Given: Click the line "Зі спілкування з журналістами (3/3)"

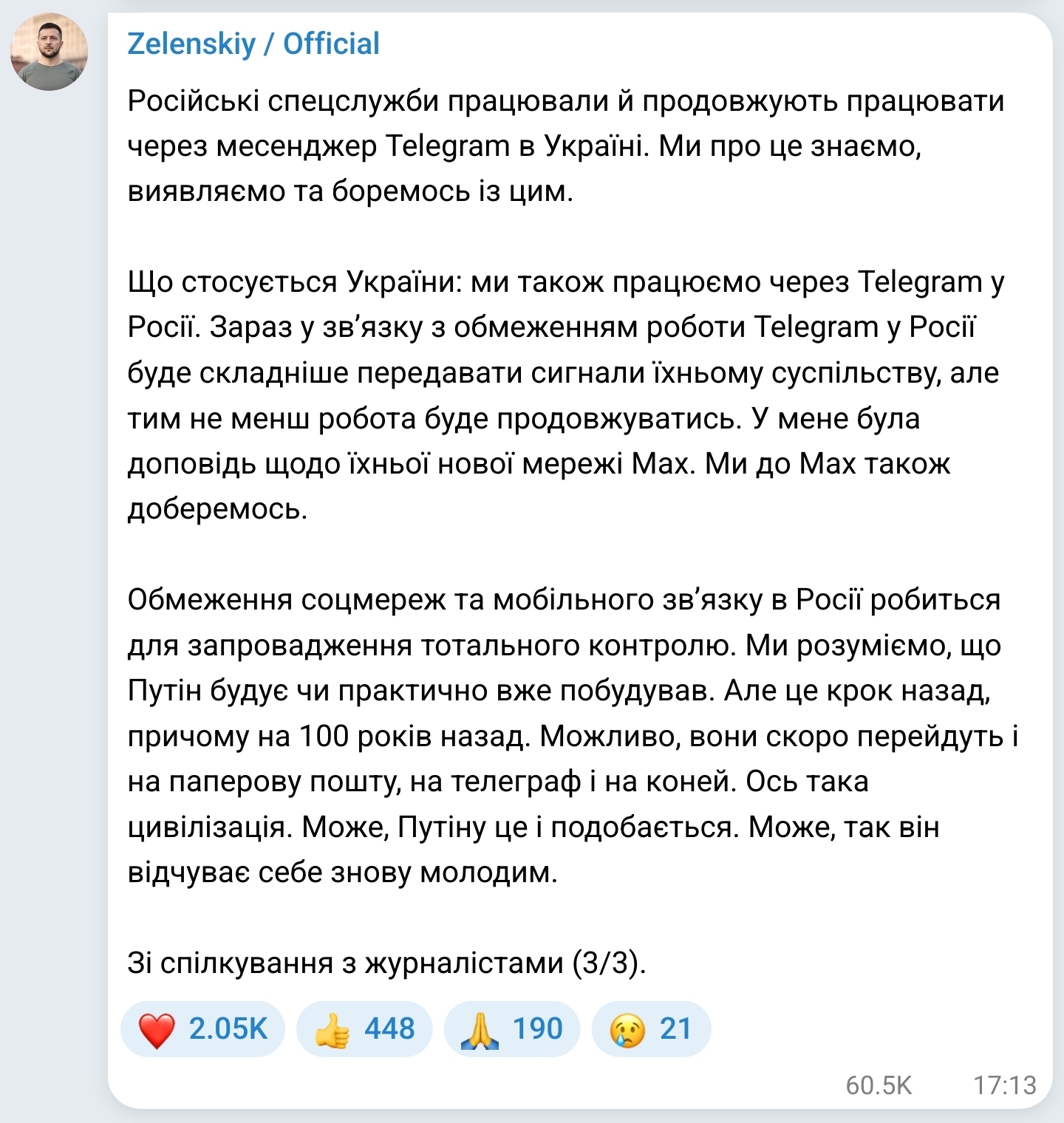Looking at the screenshot, I should pos(386,963).
